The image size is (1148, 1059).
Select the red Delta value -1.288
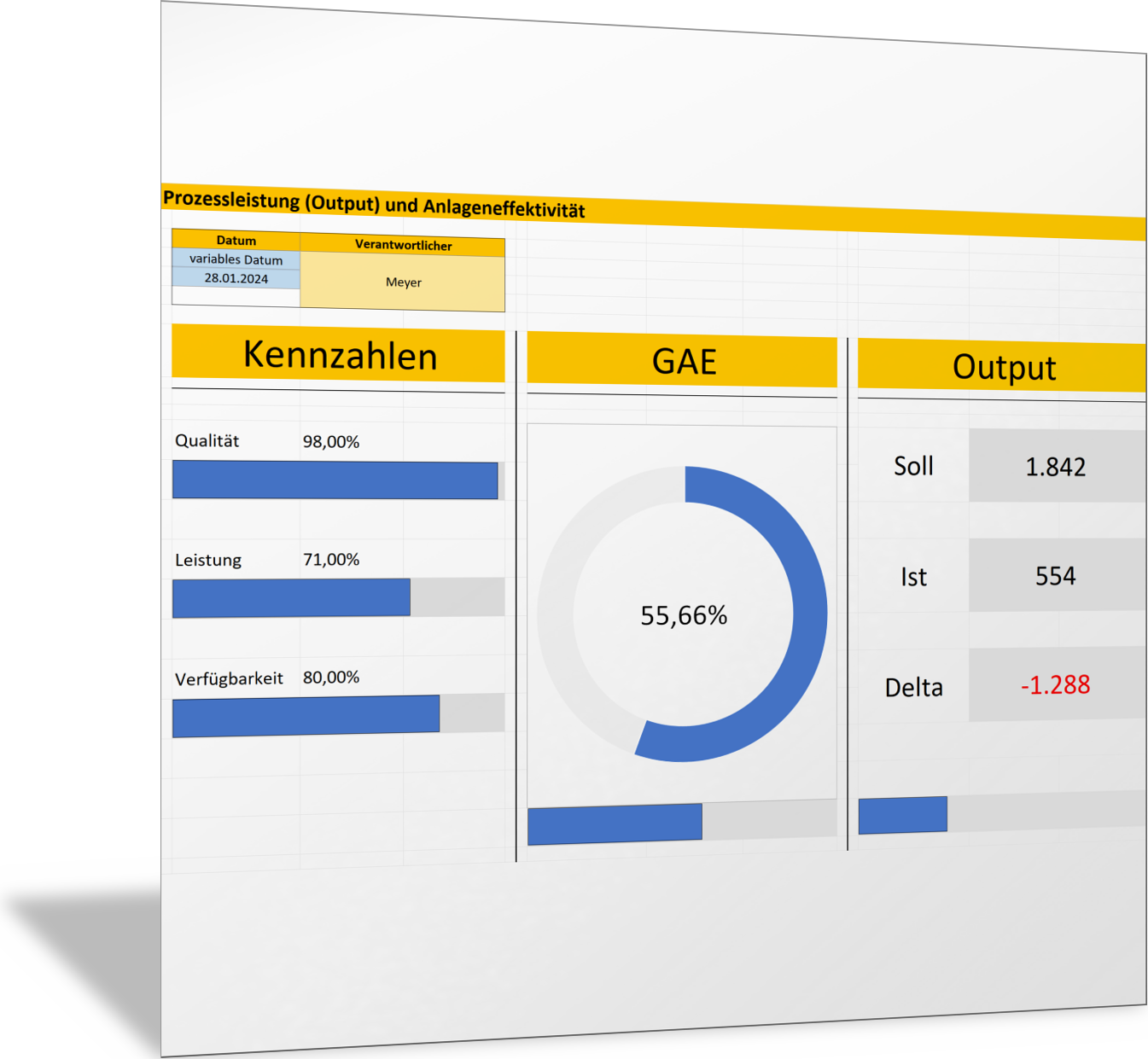[x=1055, y=685]
